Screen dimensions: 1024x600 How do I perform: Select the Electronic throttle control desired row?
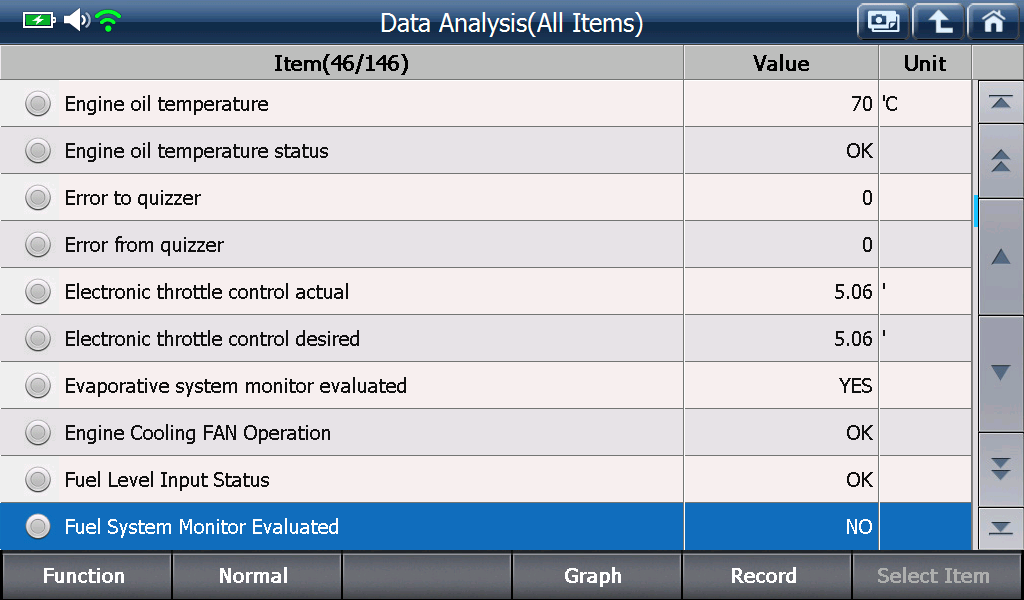pos(485,339)
